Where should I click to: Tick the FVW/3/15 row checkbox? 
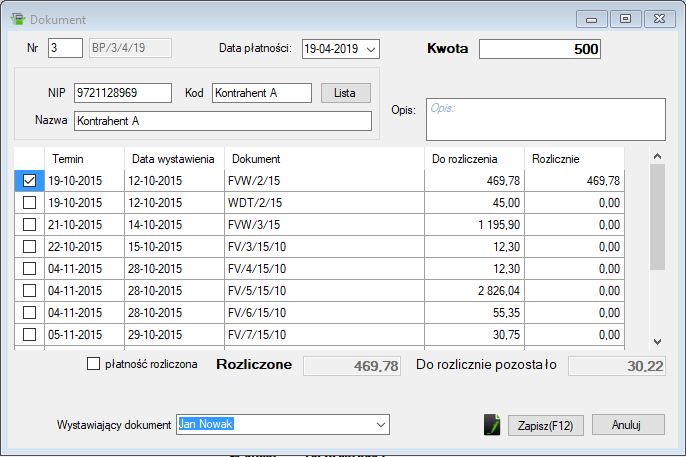[x=29, y=225]
